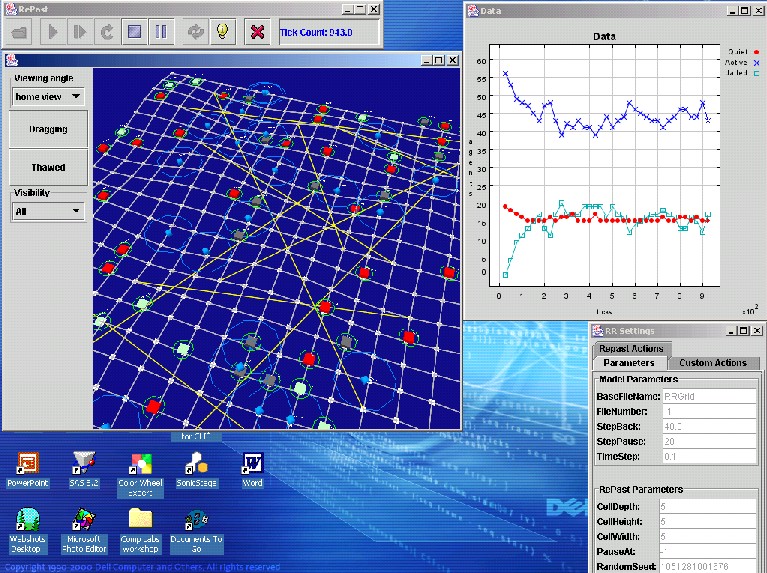The width and height of the screenshot is (767, 573).
Task: Click the CellWidth value field
Action: (708, 537)
